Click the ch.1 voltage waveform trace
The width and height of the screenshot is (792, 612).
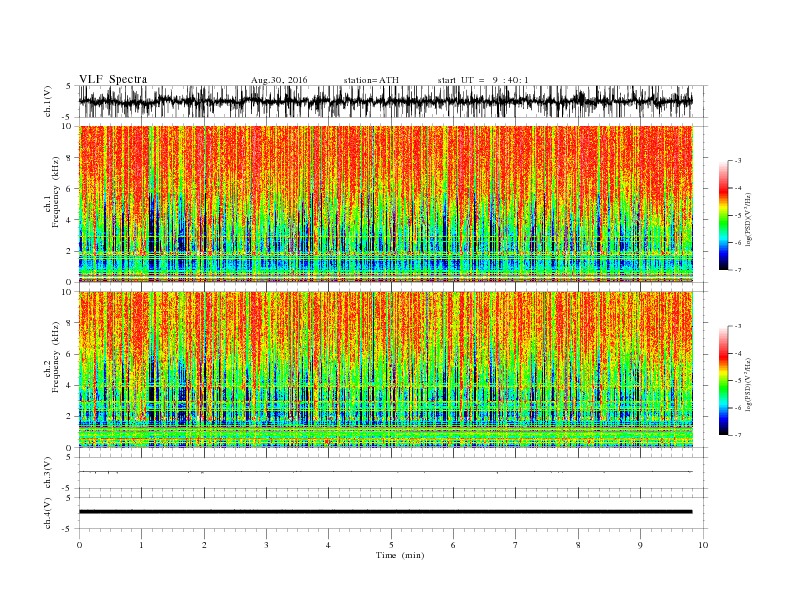tap(386, 101)
